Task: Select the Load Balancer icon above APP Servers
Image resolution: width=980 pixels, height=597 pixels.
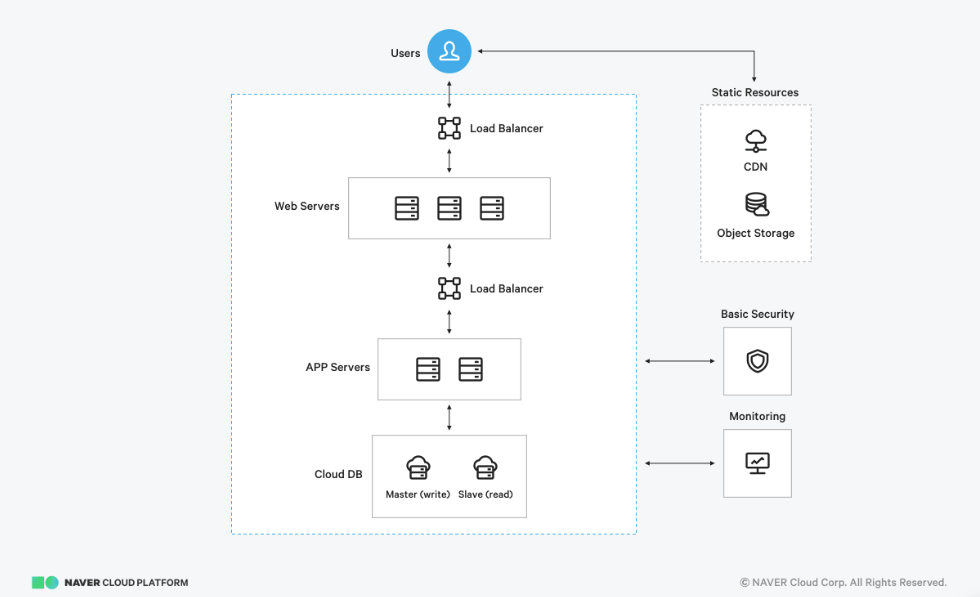Action: click(449, 288)
